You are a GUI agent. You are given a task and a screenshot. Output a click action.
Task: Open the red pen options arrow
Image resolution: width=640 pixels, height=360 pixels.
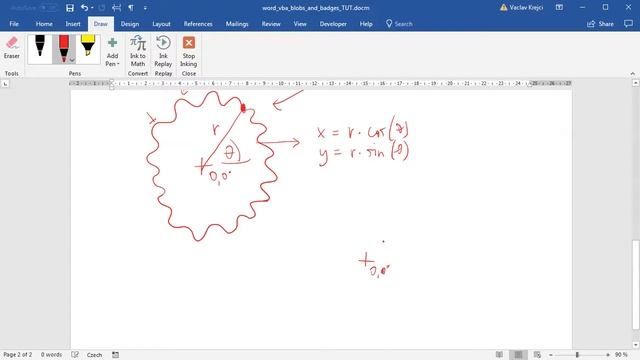(x=72, y=60)
